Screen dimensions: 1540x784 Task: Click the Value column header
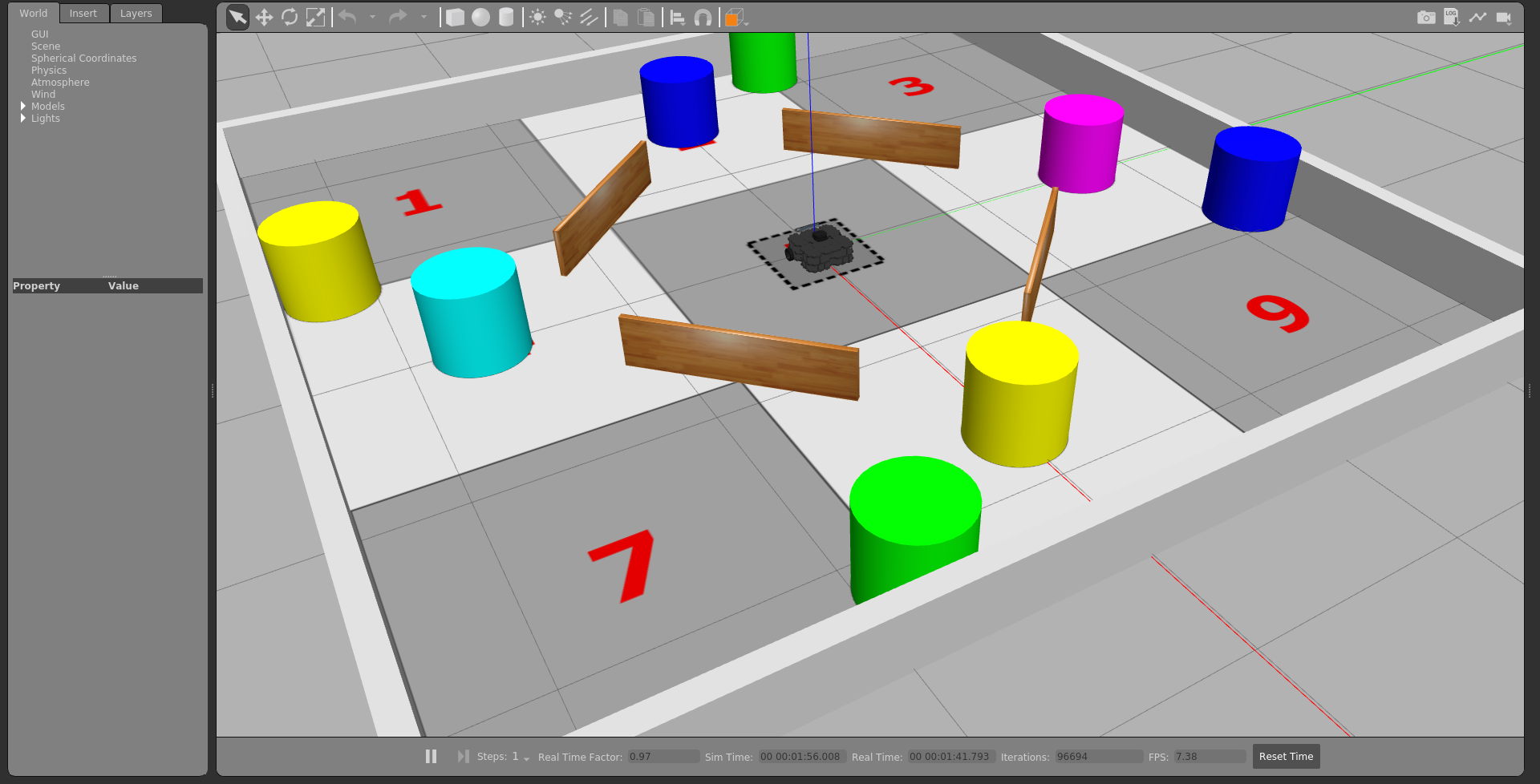pyautogui.click(x=124, y=286)
